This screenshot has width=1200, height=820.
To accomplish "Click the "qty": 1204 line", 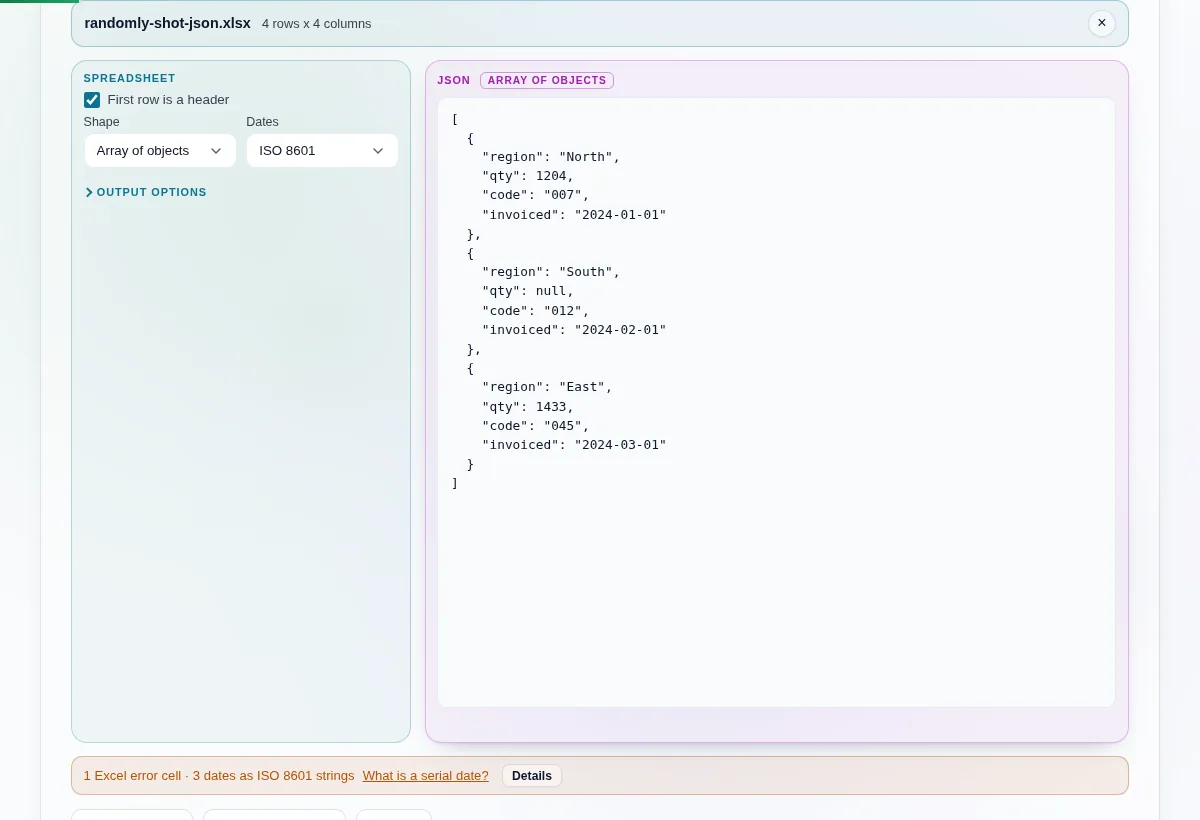I will (528, 176).
